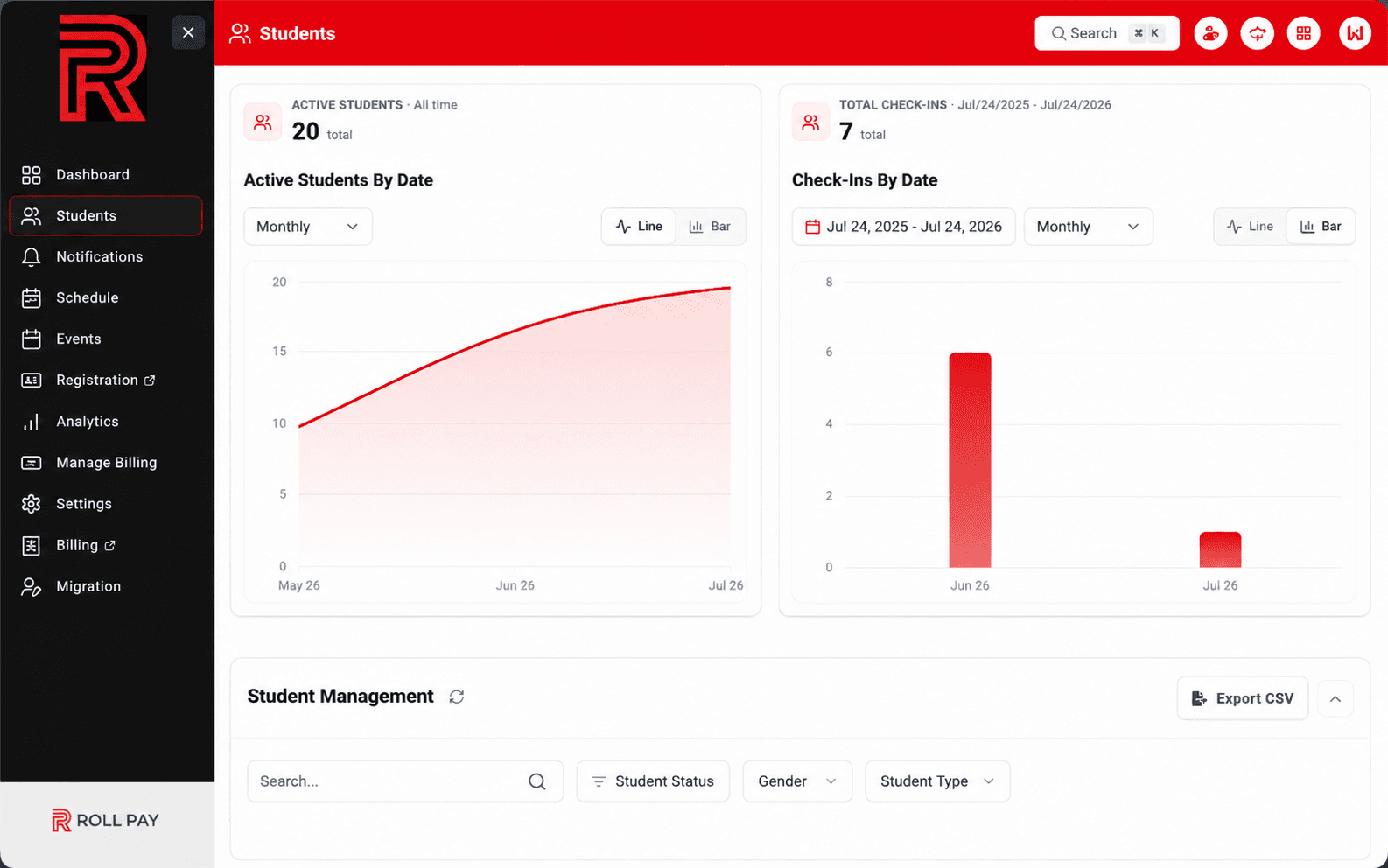Click the Students page header icon
Image resolution: width=1388 pixels, height=868 pixels.
click(240, 33)
